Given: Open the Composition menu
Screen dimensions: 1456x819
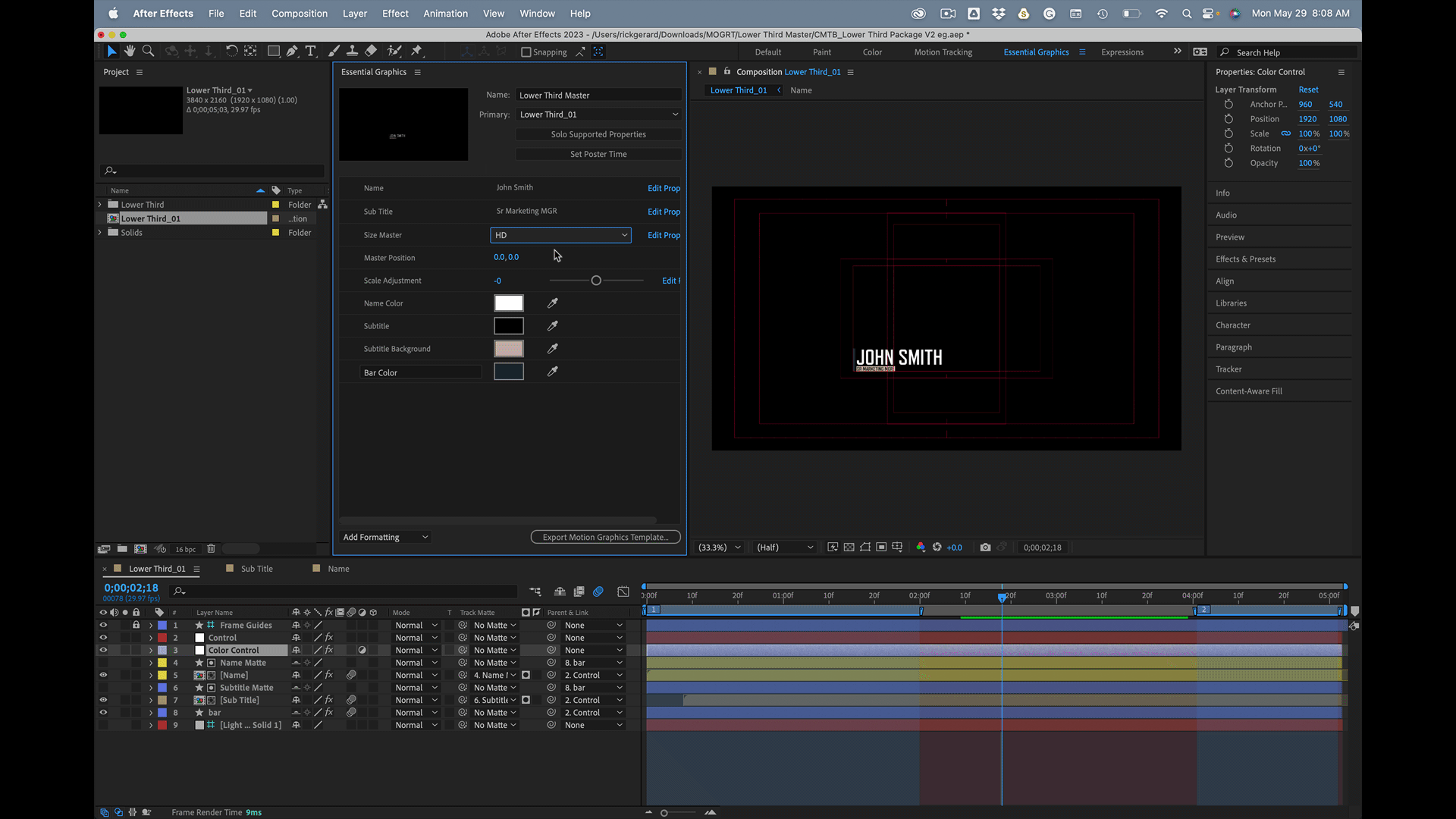Looking at the screenshot, I should 299,14.
